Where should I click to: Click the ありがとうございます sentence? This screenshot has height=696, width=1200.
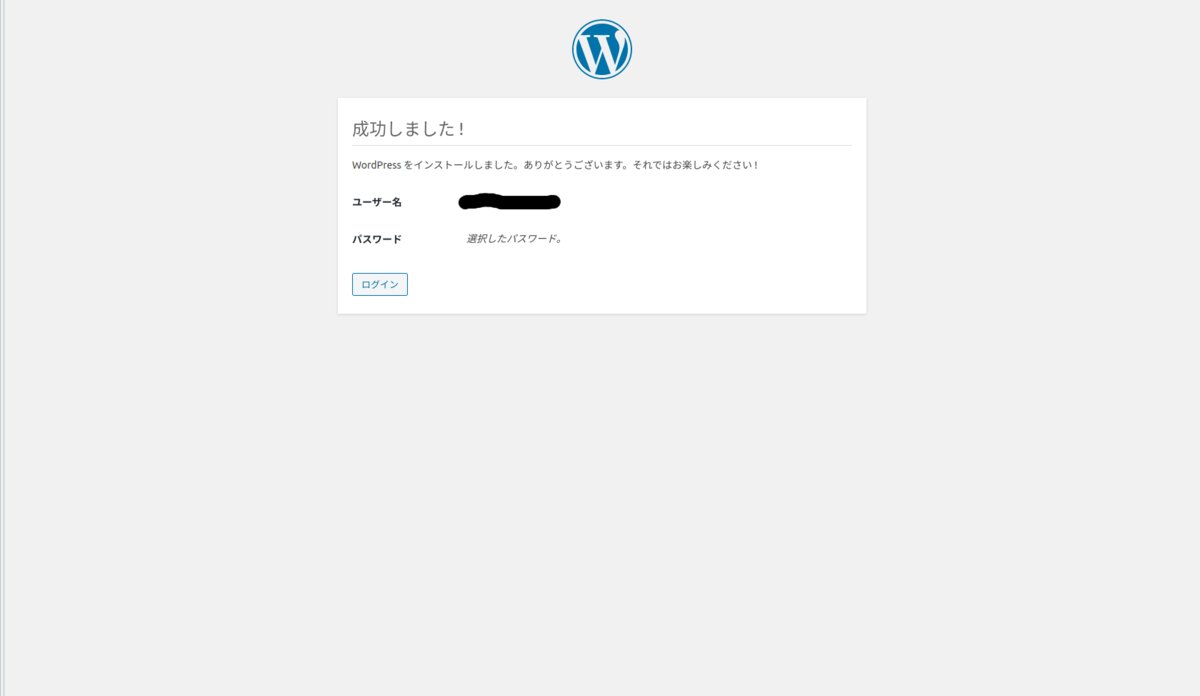click(573, 165)
